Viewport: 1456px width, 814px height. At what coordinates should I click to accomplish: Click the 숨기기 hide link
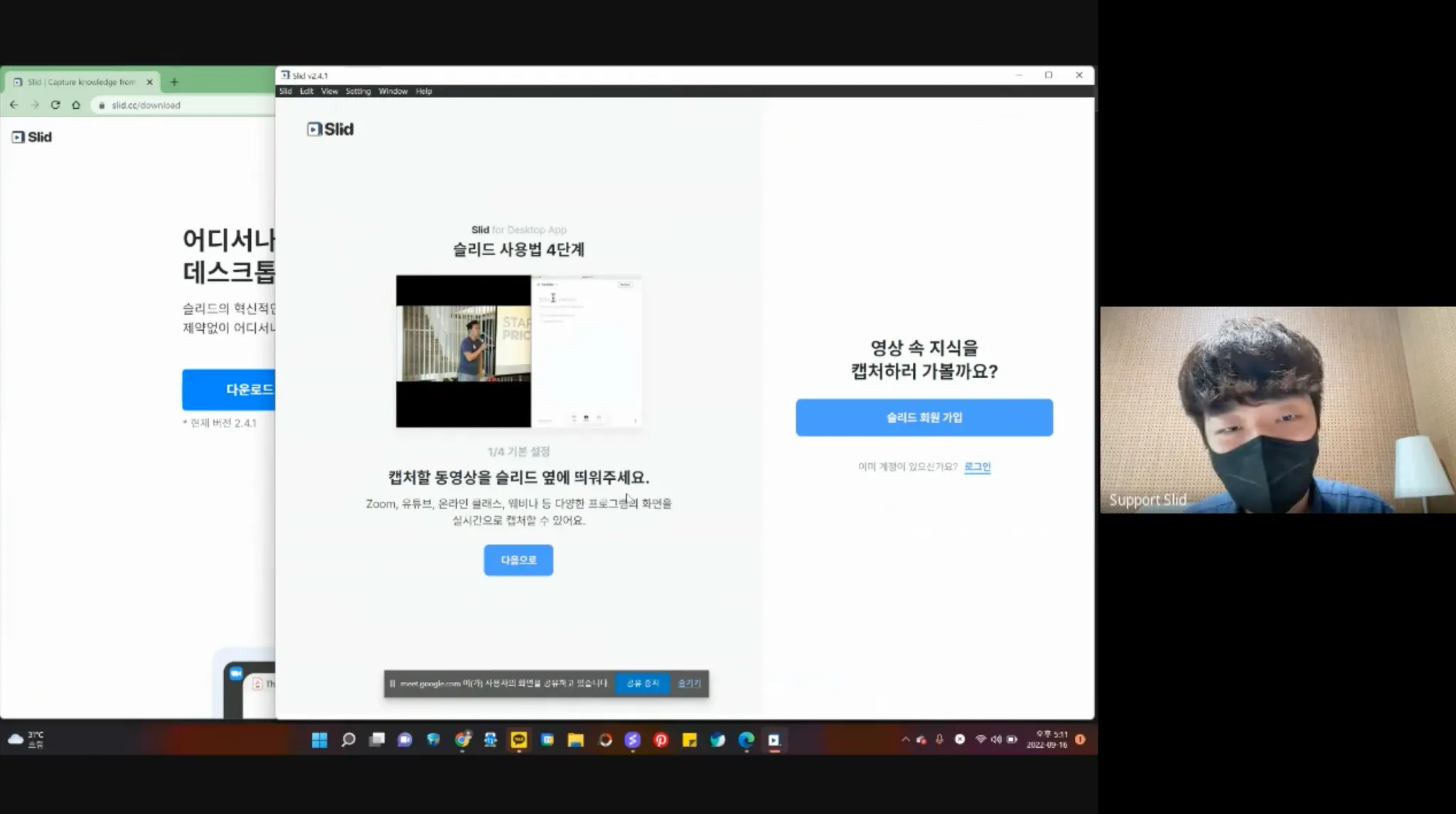pyautogui.click(x=689, y=683)
